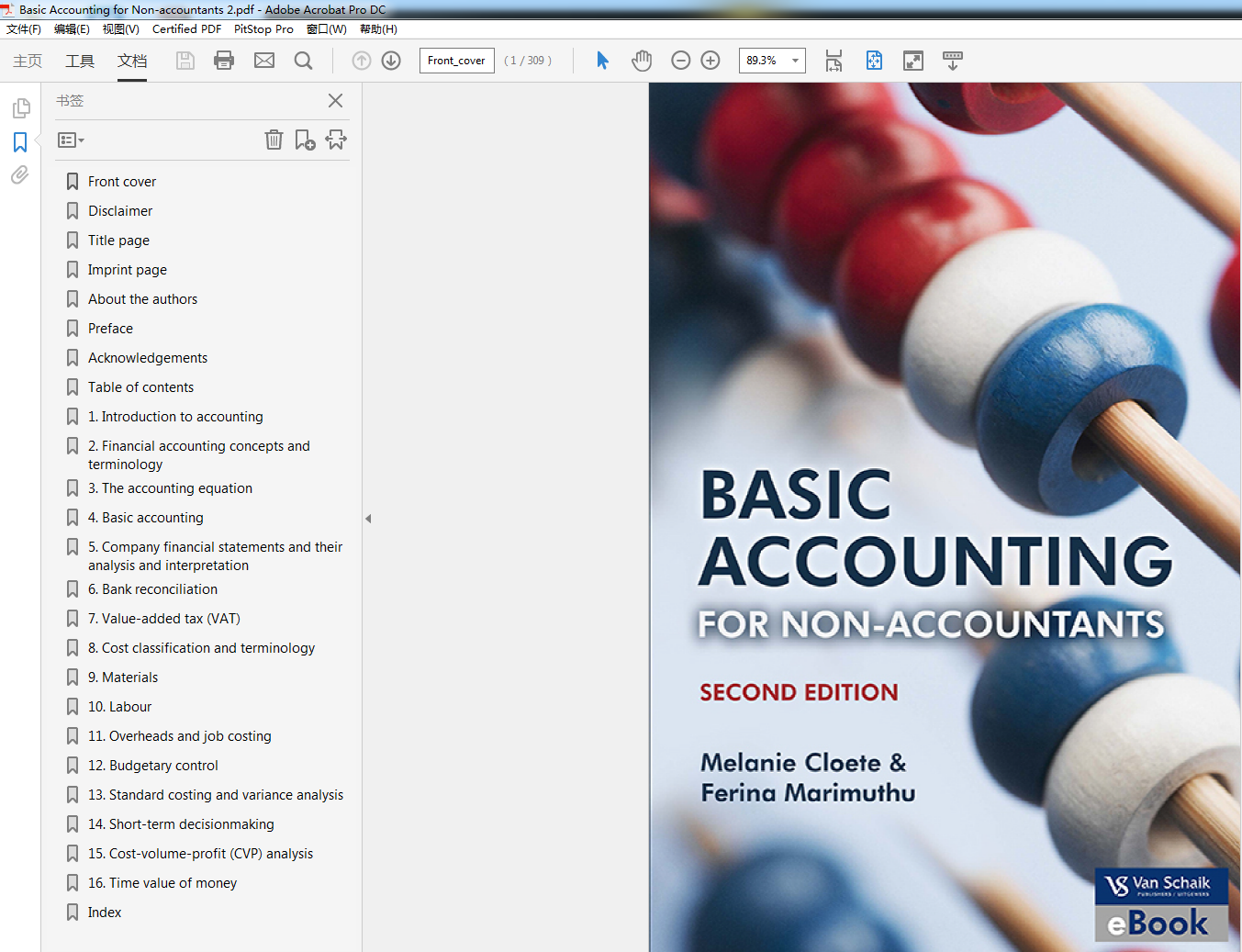Delete selected bookmark trash icon
Image resolution: width=1242 pixels, height=952 pixels.
pos(274,140)
